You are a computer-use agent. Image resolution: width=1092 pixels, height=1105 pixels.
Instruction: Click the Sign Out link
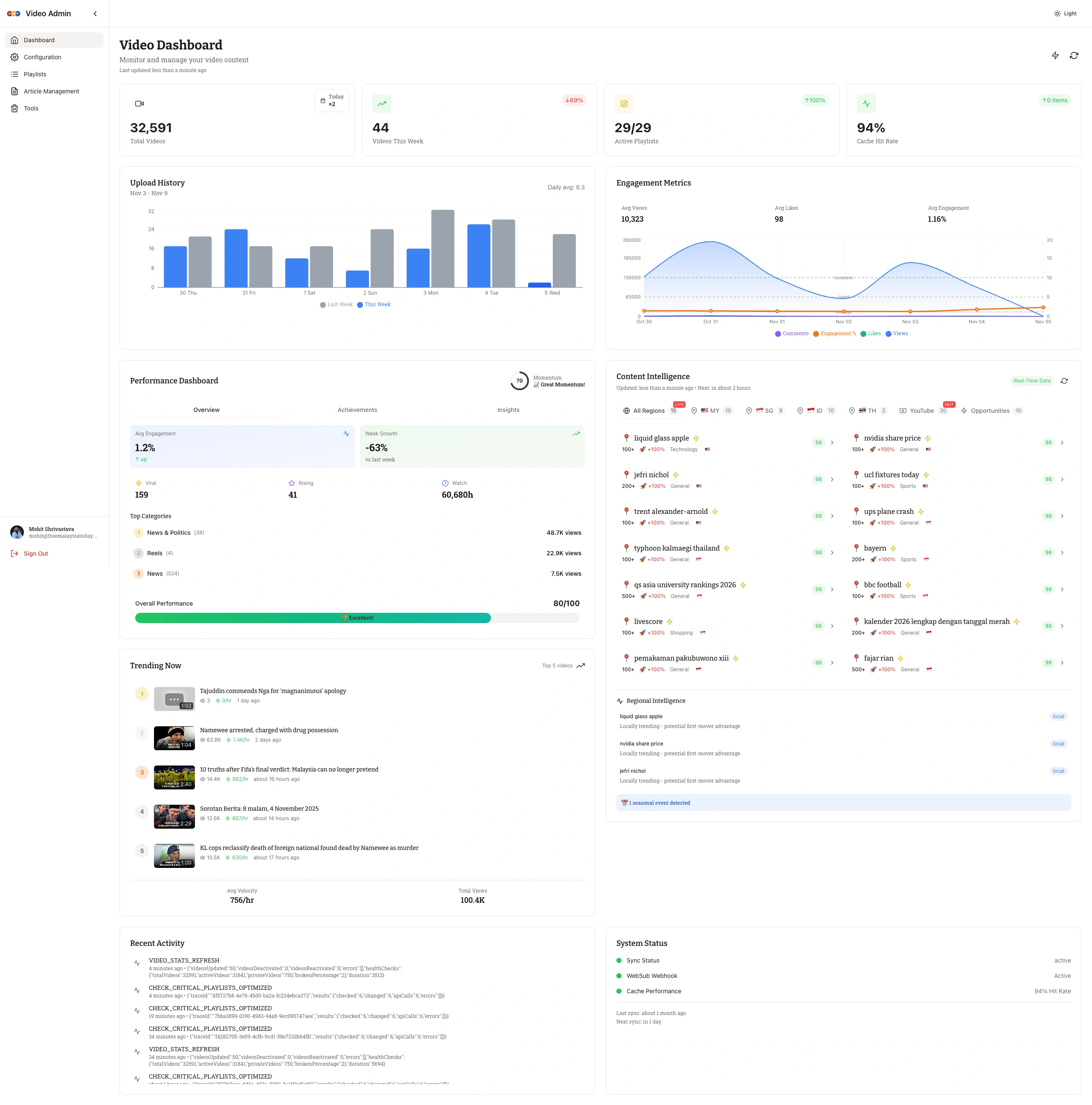coord(35,554)
